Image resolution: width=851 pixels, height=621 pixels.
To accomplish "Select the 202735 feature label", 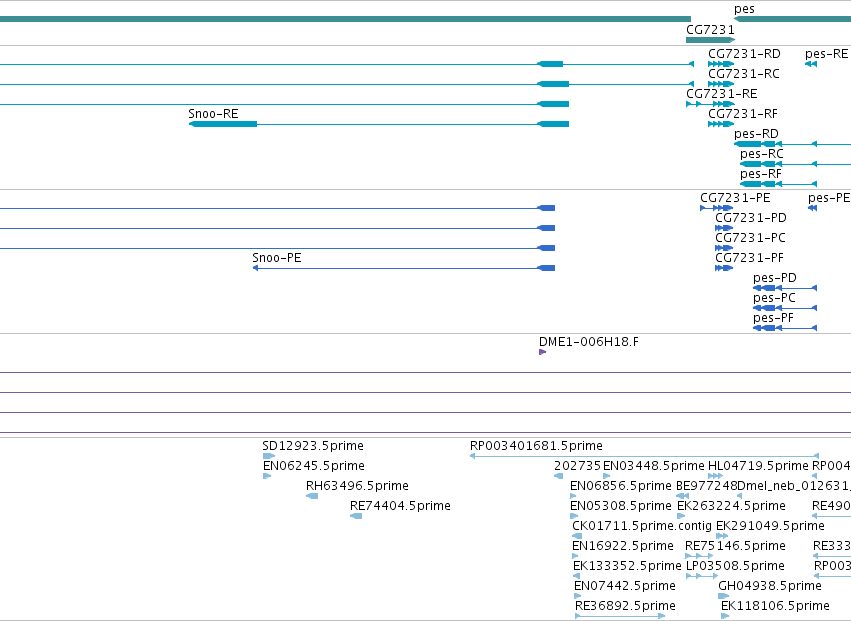I will click(577, 466).
